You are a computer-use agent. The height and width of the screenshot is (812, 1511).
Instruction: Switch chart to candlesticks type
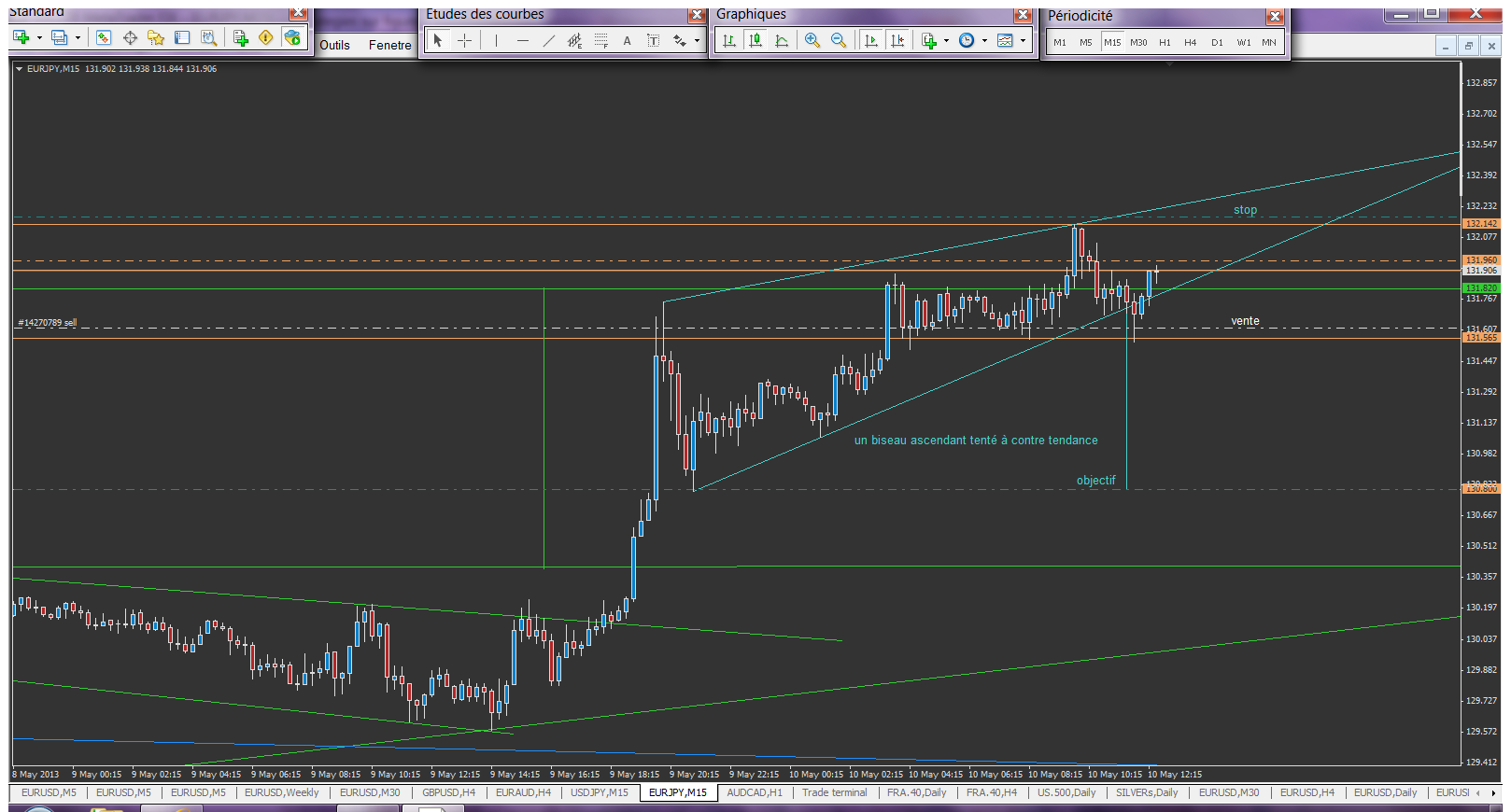(755, 40)
